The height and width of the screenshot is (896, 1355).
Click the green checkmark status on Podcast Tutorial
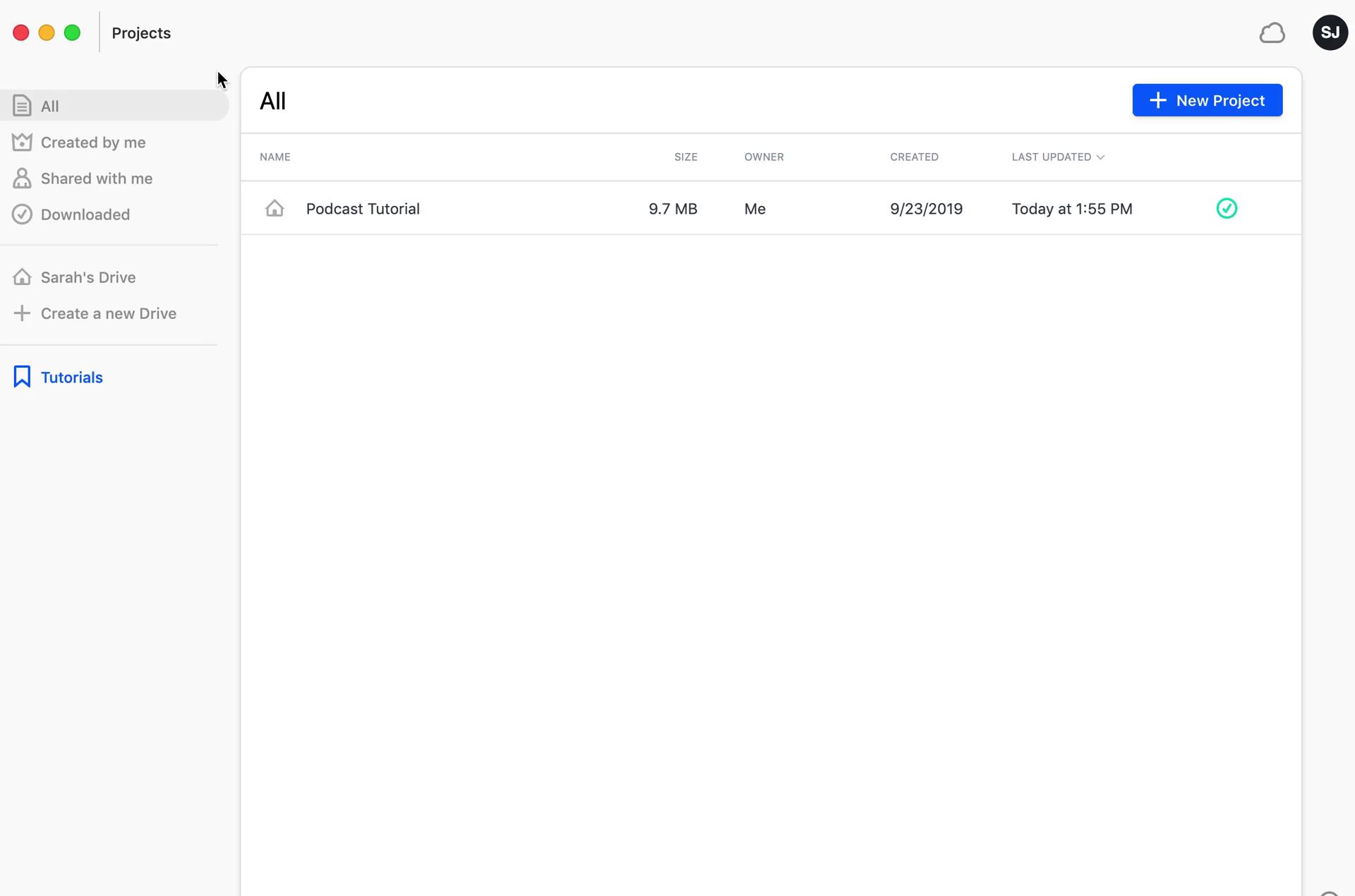tap(1226, 208)
